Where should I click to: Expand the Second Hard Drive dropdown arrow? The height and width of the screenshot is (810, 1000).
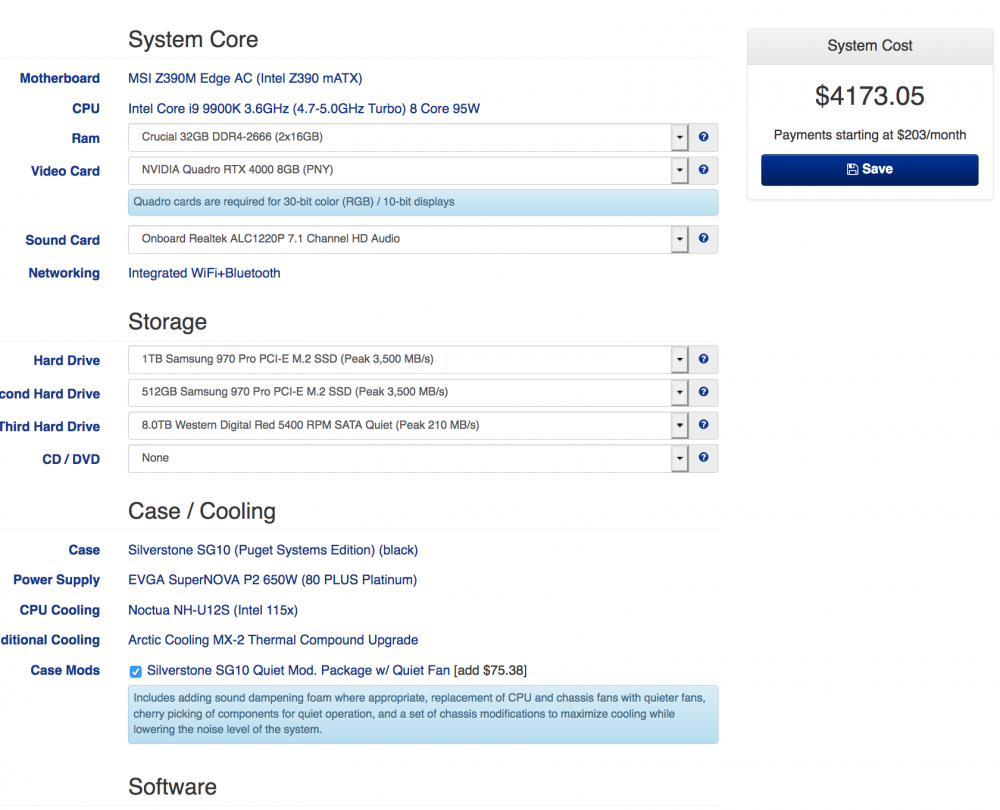coord(680,392)
